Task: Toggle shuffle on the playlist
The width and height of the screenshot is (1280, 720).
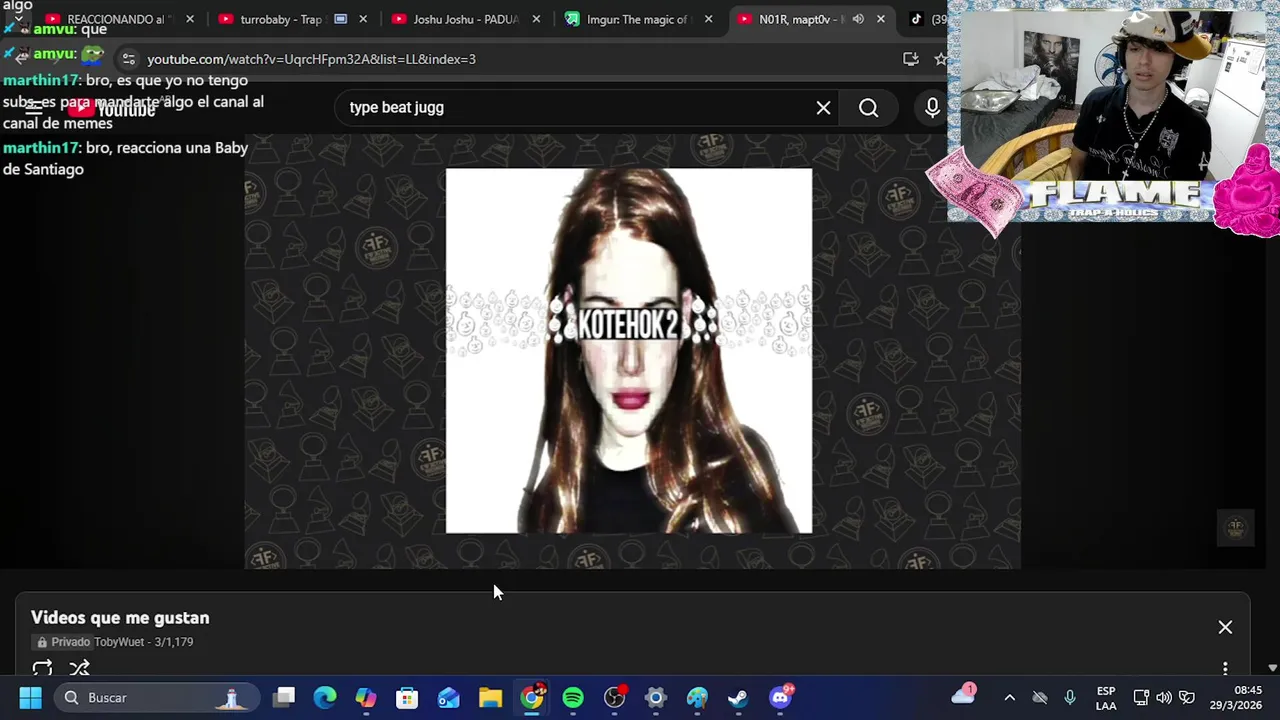Action: tap(80, 668)
